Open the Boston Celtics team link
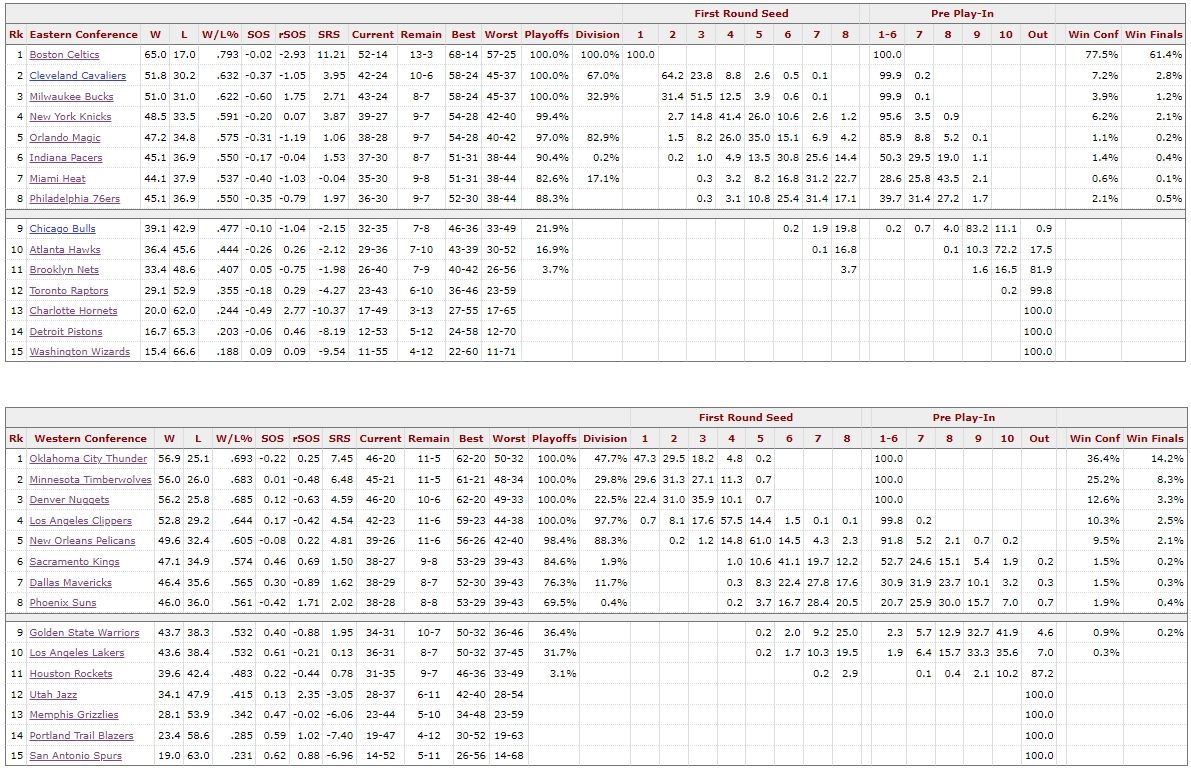The width and height of the screenshot is (1191, 773). coord(64,55)
